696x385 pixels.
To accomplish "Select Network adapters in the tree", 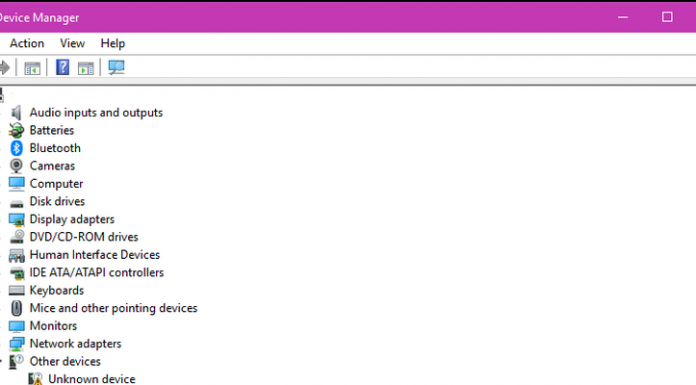I will pos(75,344).
